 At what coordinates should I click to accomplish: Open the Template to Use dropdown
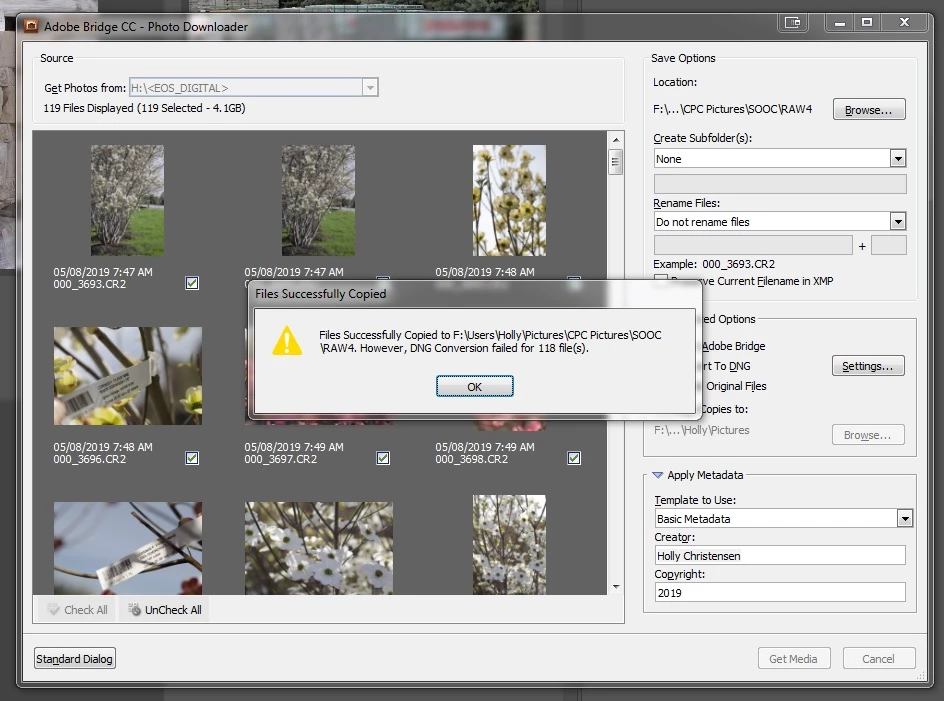(x=904, y=519)
